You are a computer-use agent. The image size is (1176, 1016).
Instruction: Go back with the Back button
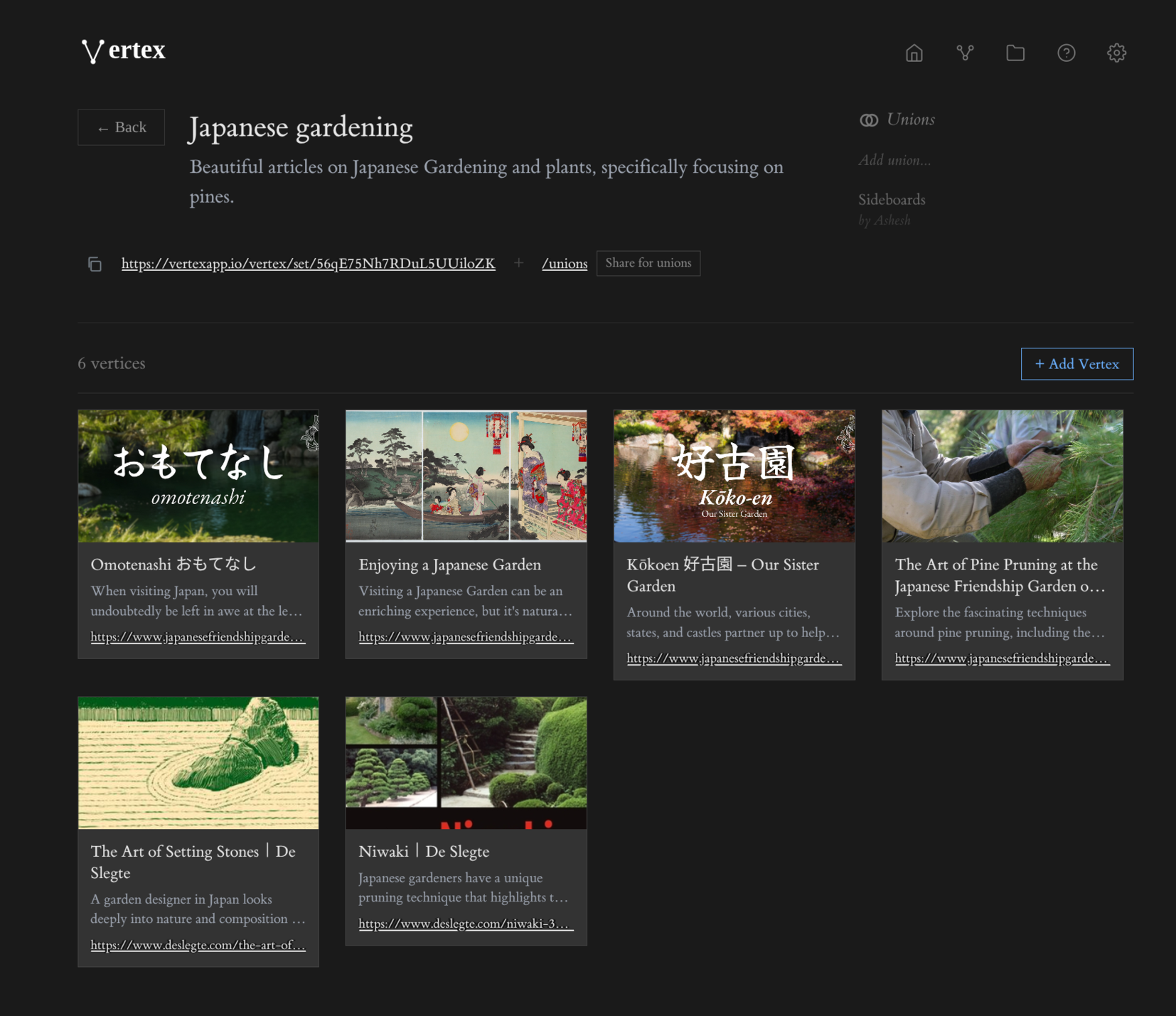[122, 127]
